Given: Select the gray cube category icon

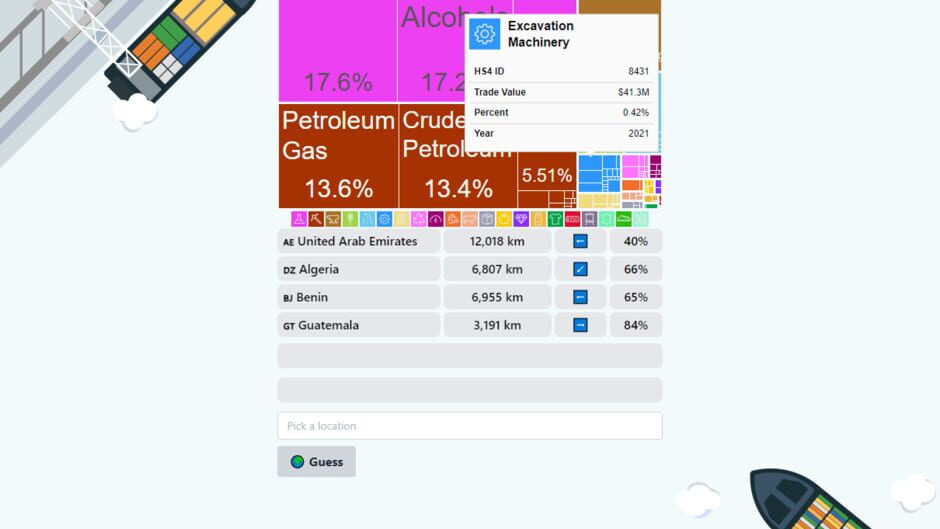Looking at the screenshot, I should coord(487,219).
